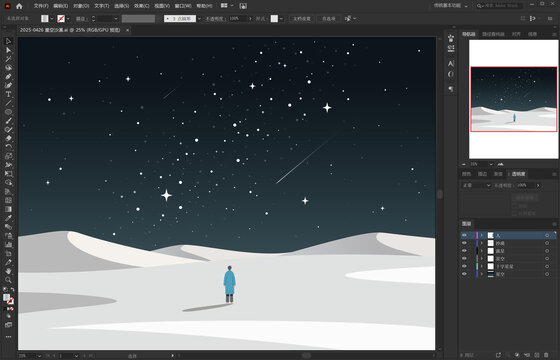Swap fill and stroke arrows in toolbar
The width and height of the screenshot is (560, 360).
pyautogui.click(x=12, y=289)
